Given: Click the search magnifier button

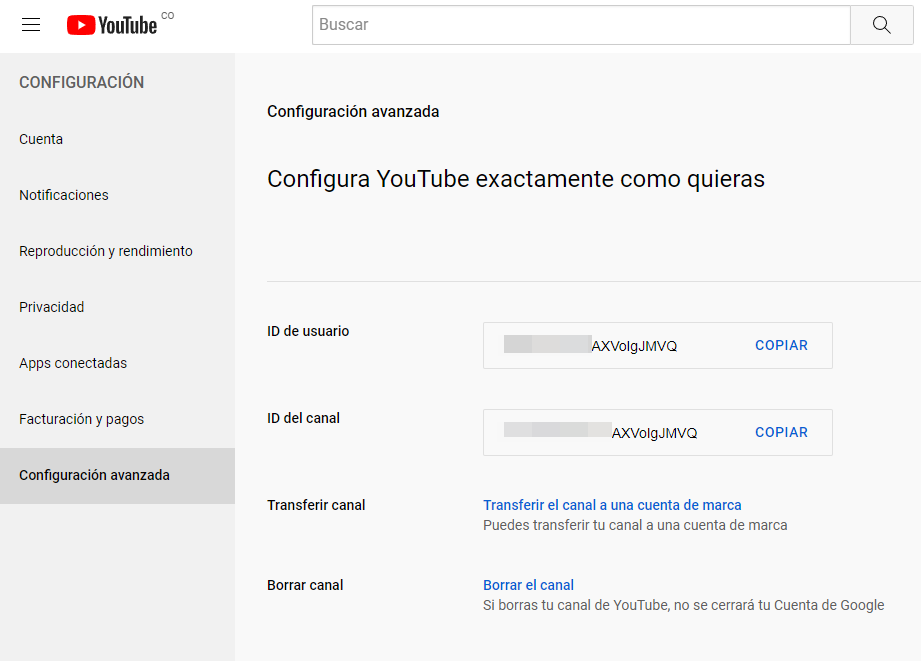Looking at the screenshot, I should coord(881,25).
